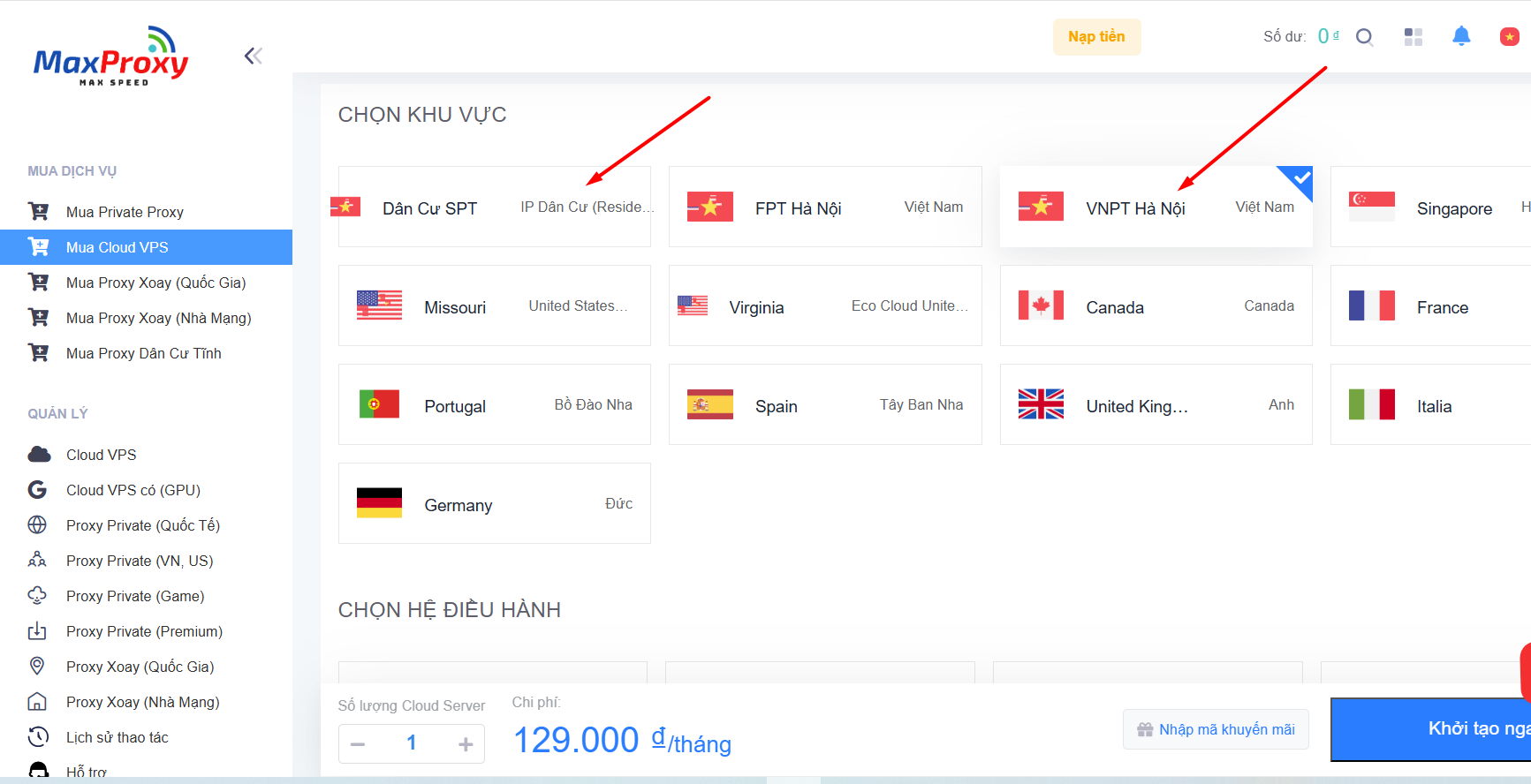Click the people icon for Proxy Private (VN, US)
This screenshot has height=784, width=1531.
(x=37, y=561)
